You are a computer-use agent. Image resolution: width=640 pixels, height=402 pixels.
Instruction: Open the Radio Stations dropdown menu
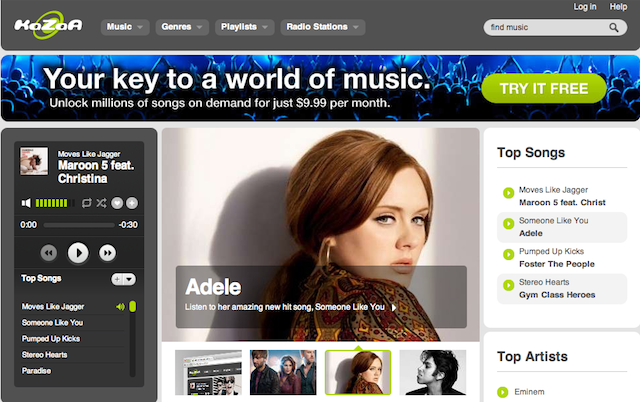pos(323,27)
